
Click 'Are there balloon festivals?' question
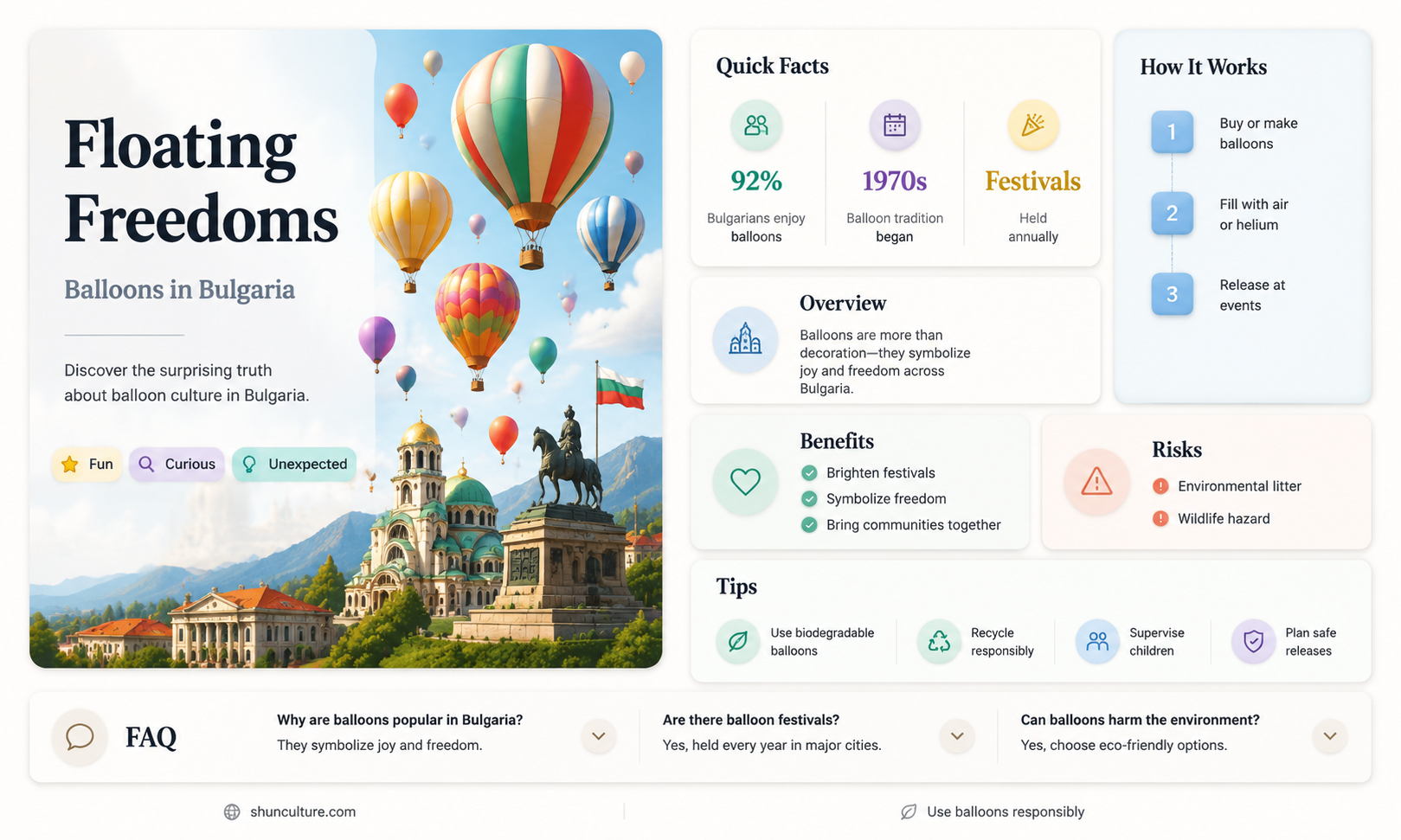pos(751,720)
